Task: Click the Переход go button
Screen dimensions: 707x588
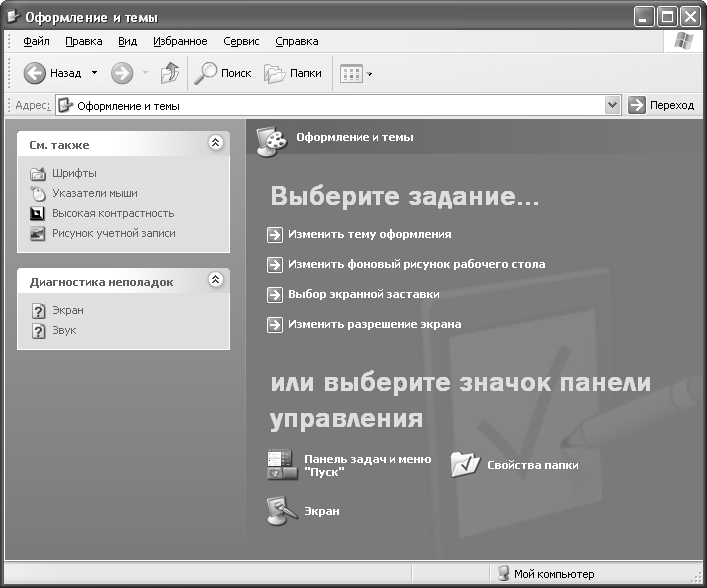Action: pyautogui.click(x=661, y=106)
